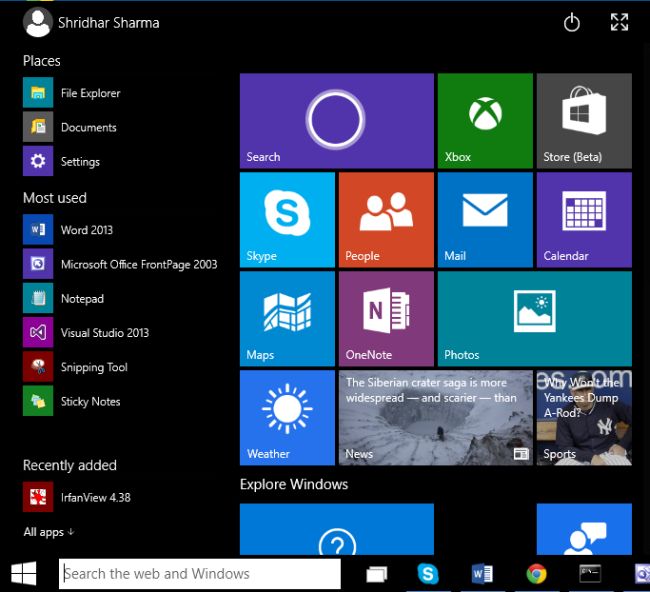Open the Skype tile
The height and width of the screenshot is (592, 650).
pyautogui.click(x=287, y=220)
